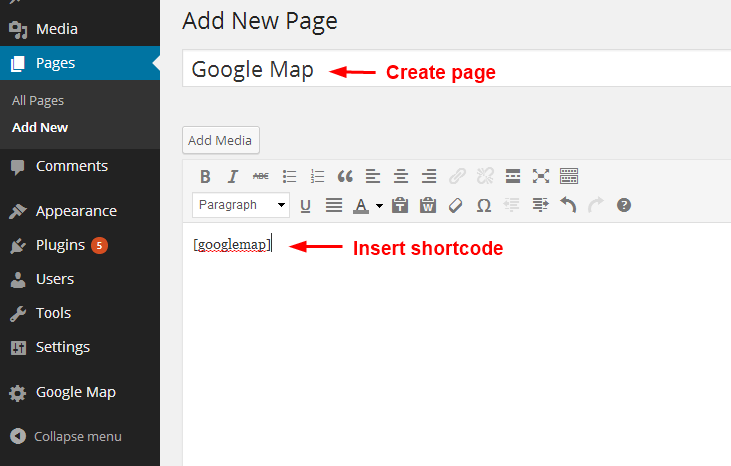The width and height of the screenshot is (731, 466).
Task: Open the special character (omega) picker
Action: point(484,205)
